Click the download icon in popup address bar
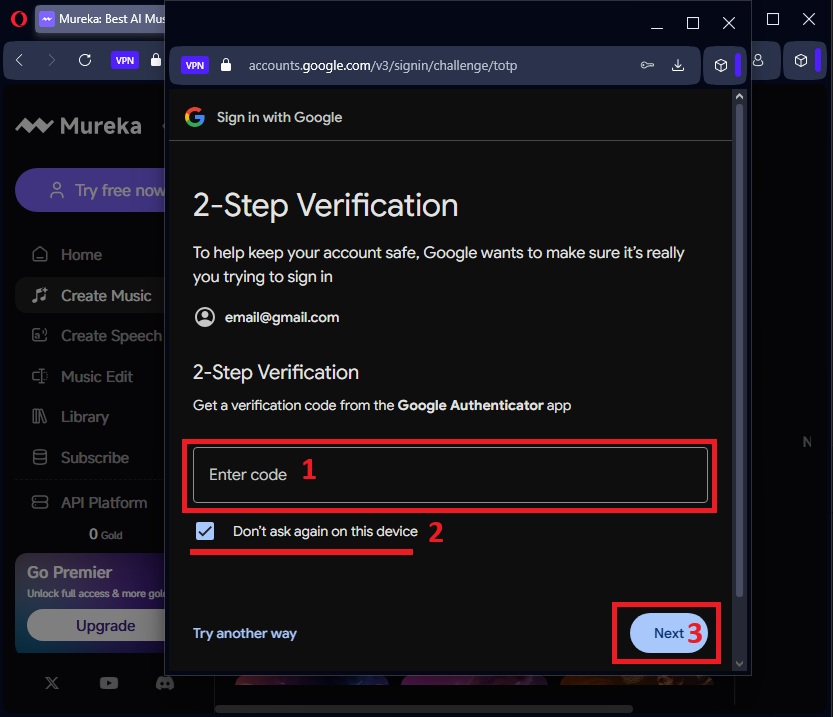Screen dimensions: 833x717 click(678, 65)
